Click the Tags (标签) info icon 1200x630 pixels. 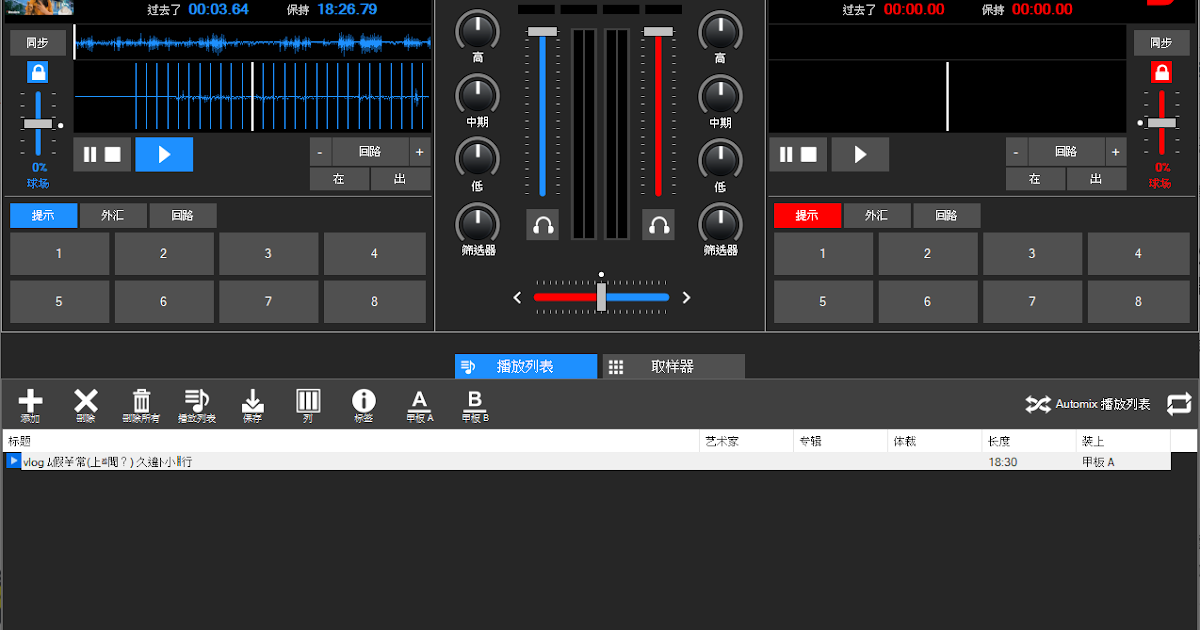coord(364,404)
